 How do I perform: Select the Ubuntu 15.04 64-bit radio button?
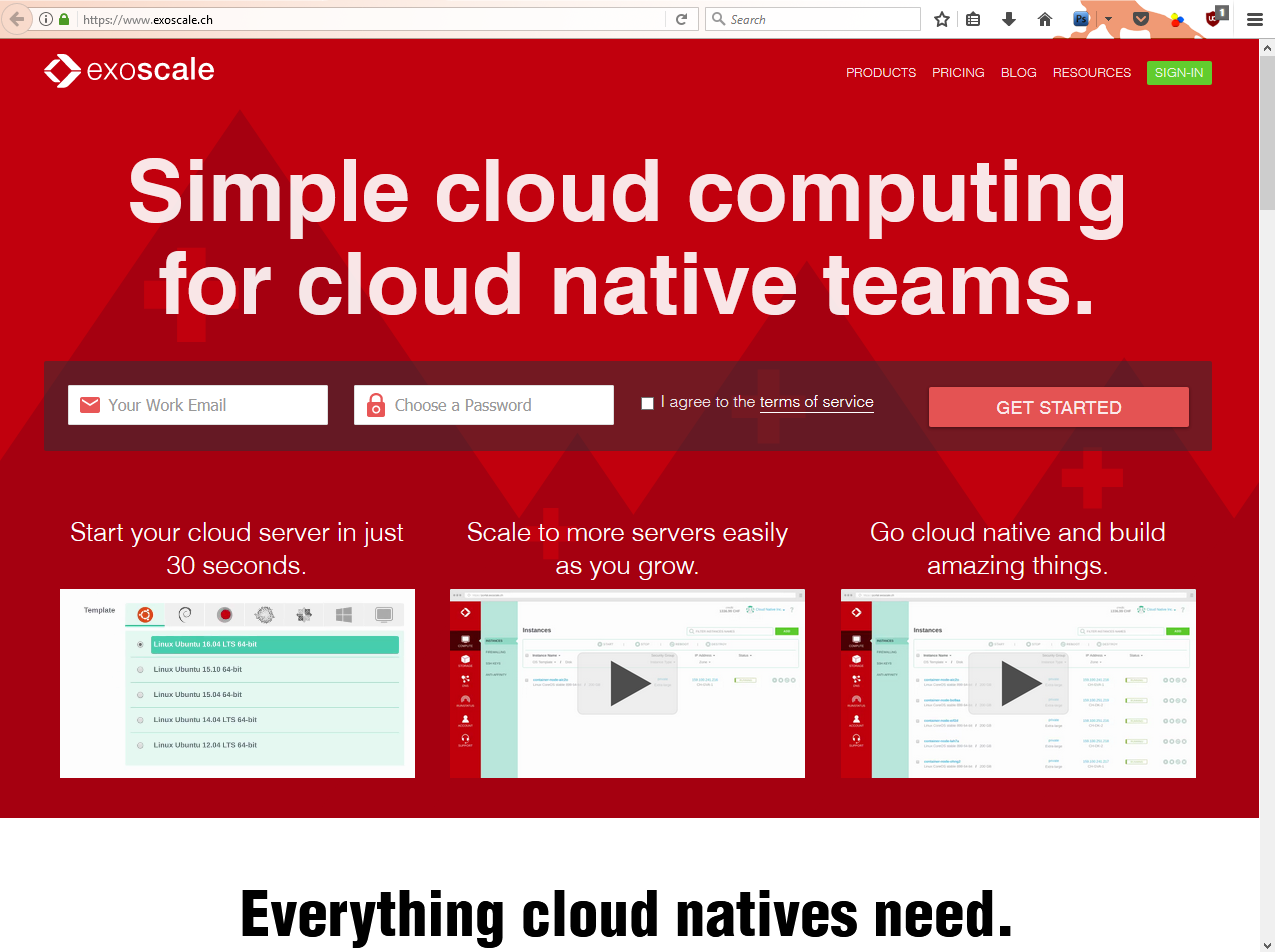pyautogui.click(x=140, y=695)
